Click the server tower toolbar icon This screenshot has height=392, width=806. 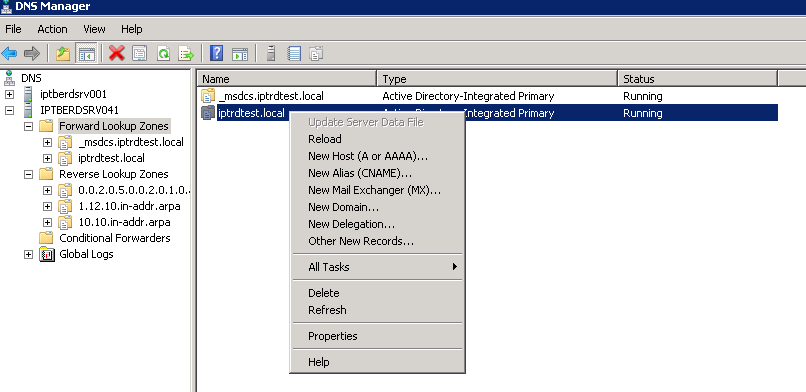tap(271, 53)
